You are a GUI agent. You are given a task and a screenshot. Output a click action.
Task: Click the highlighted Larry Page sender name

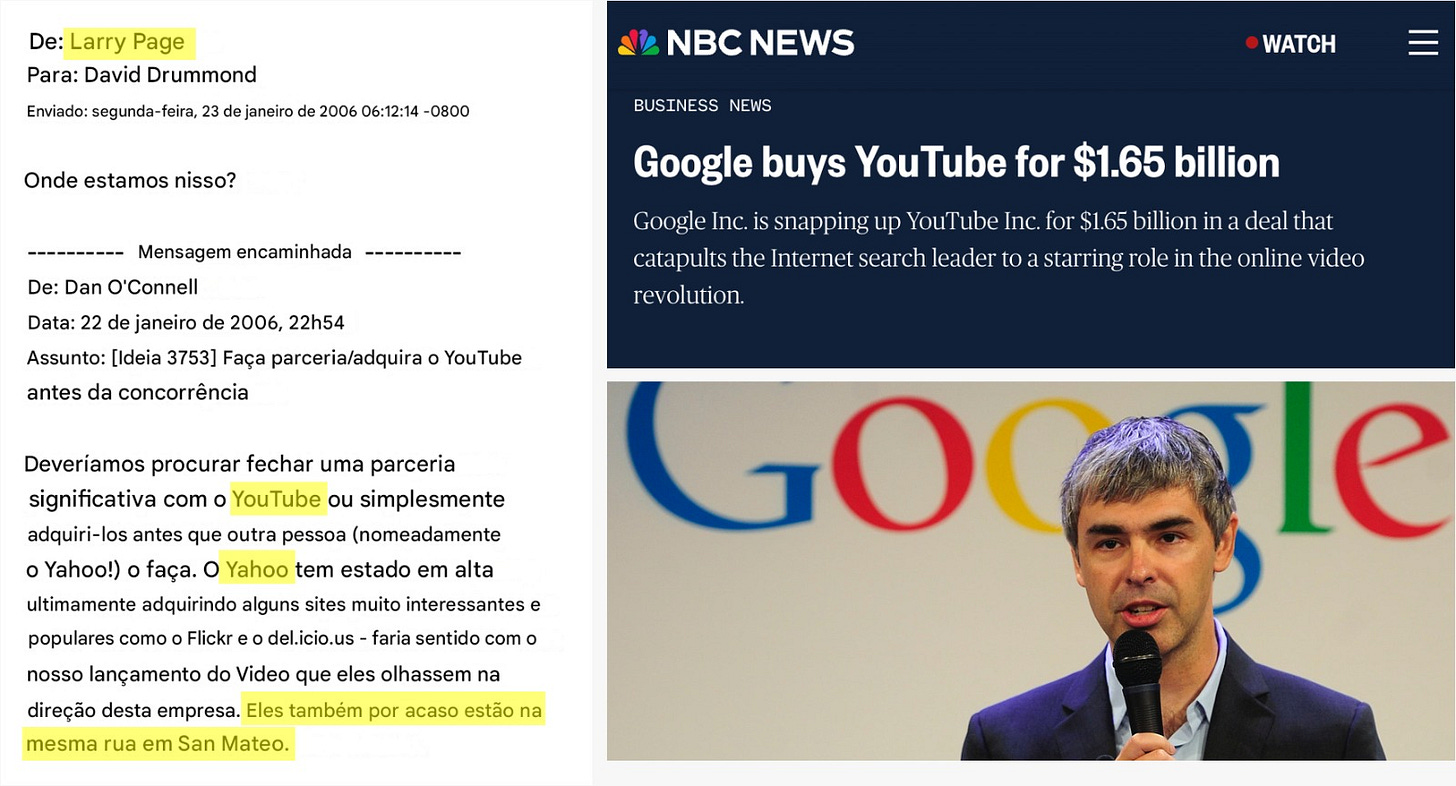[x=127, y=42]
